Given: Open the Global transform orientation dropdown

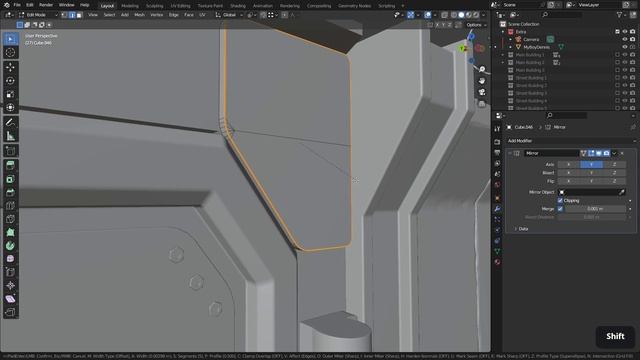Looking at the screenshot, I should (x=229, y=15).
